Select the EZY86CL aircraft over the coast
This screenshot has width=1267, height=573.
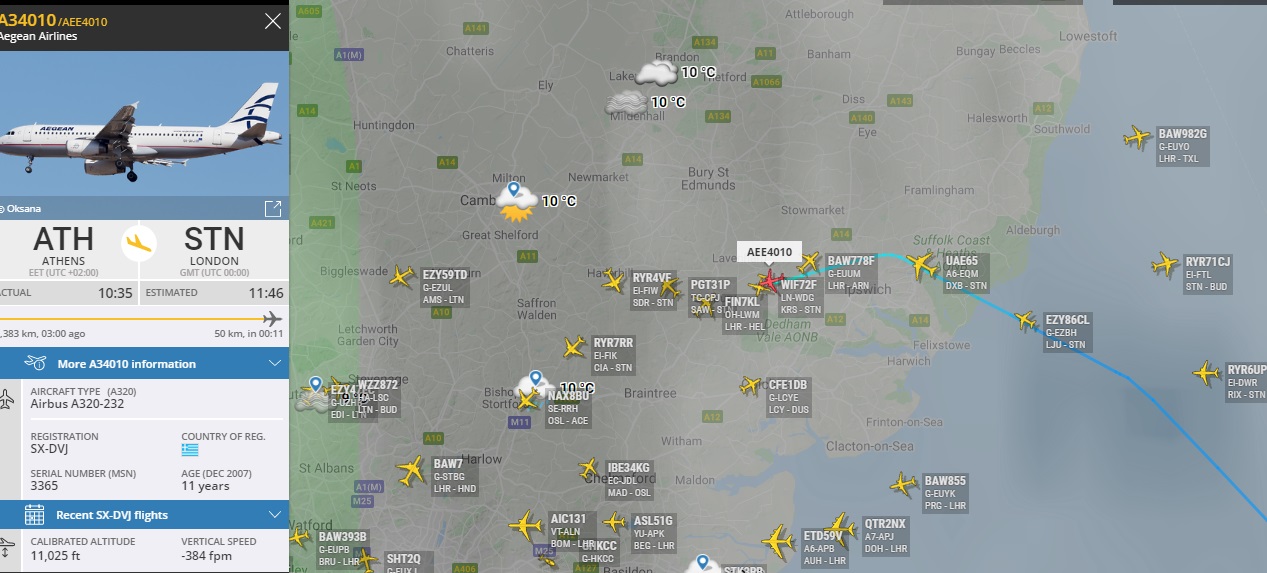click(x=1026, y=321)
